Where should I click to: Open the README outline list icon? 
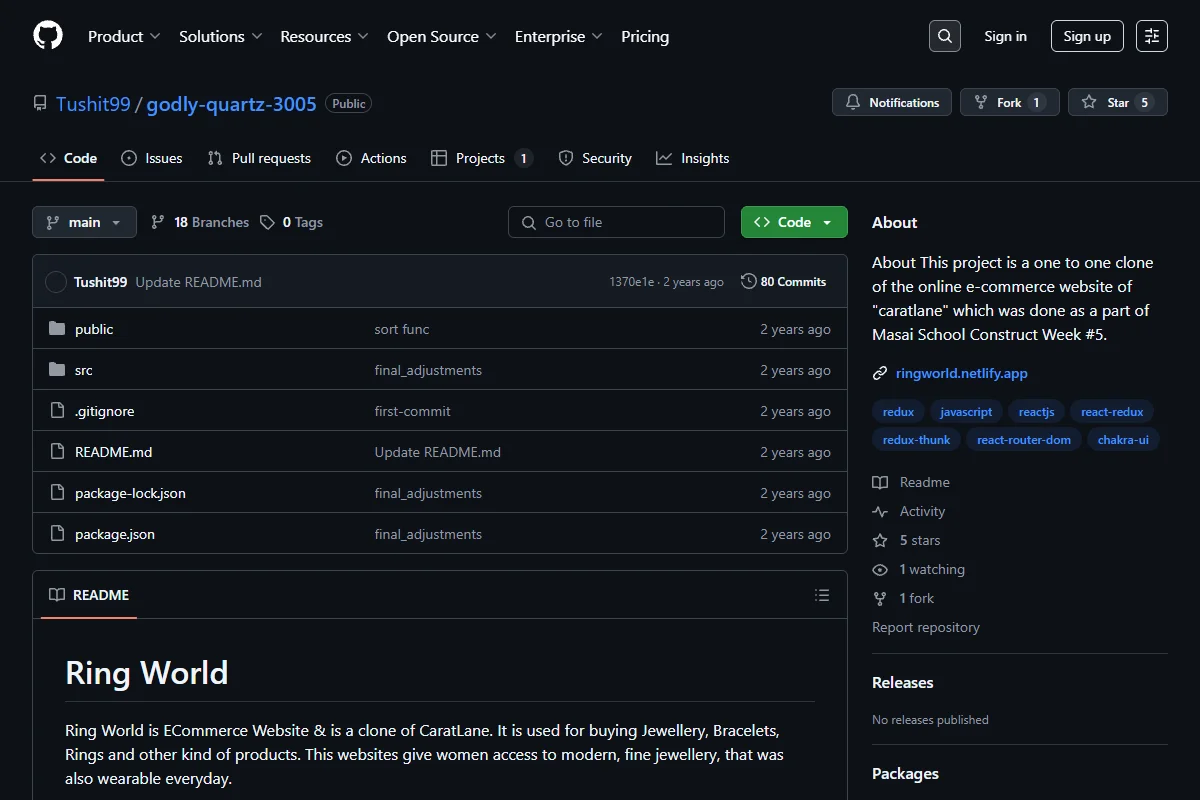[x=822, y=595]
